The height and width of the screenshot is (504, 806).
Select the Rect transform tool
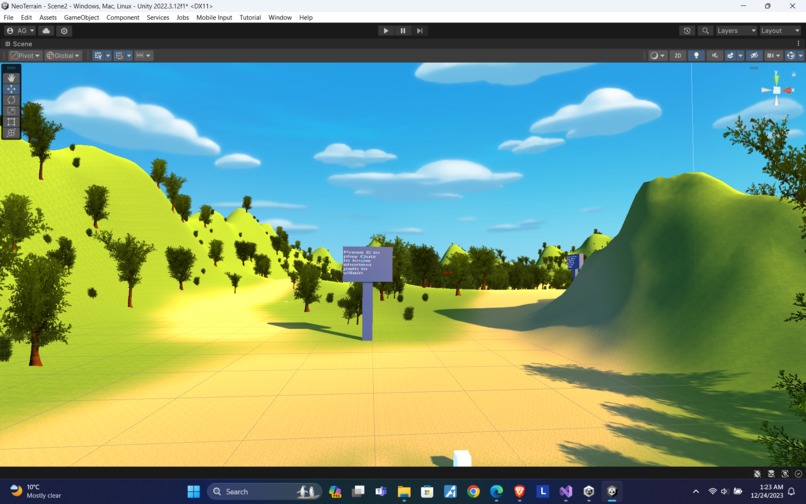11,122
